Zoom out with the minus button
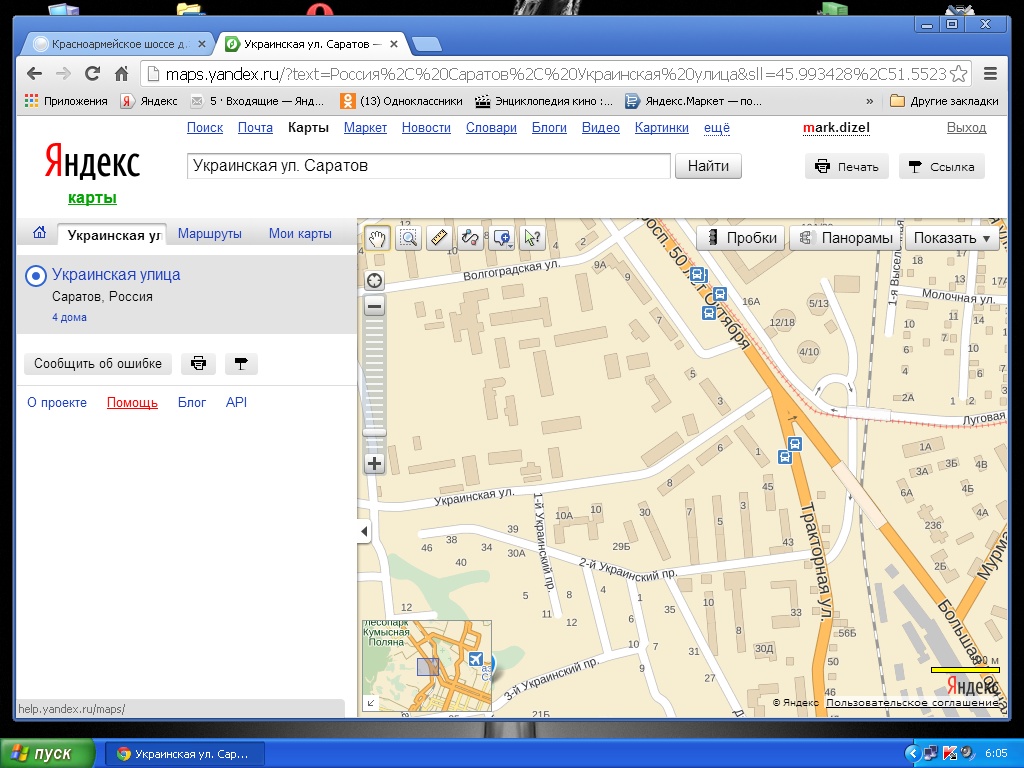 [x=374, y=306]
